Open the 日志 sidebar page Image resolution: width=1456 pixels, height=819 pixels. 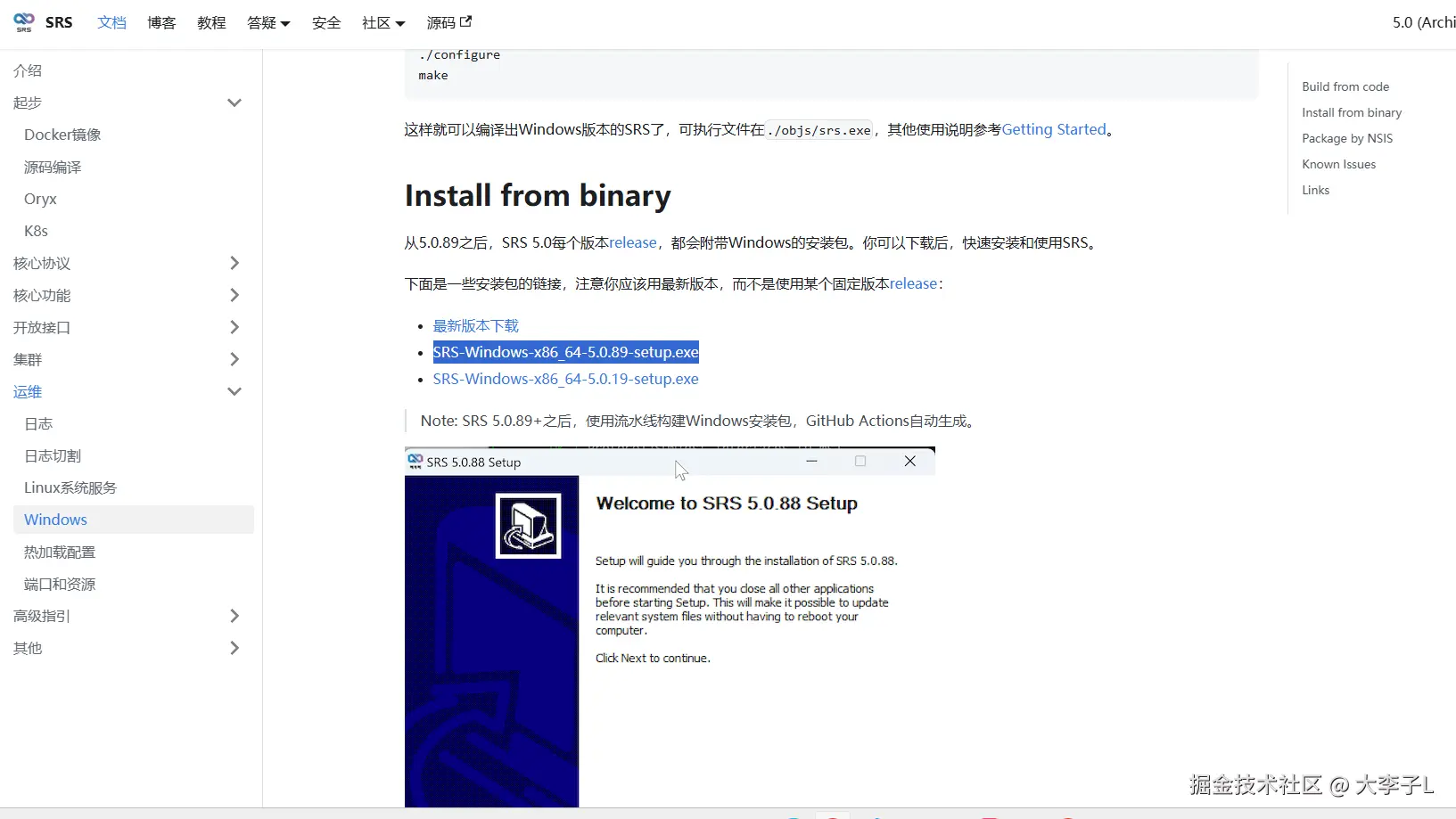(38, 423)
